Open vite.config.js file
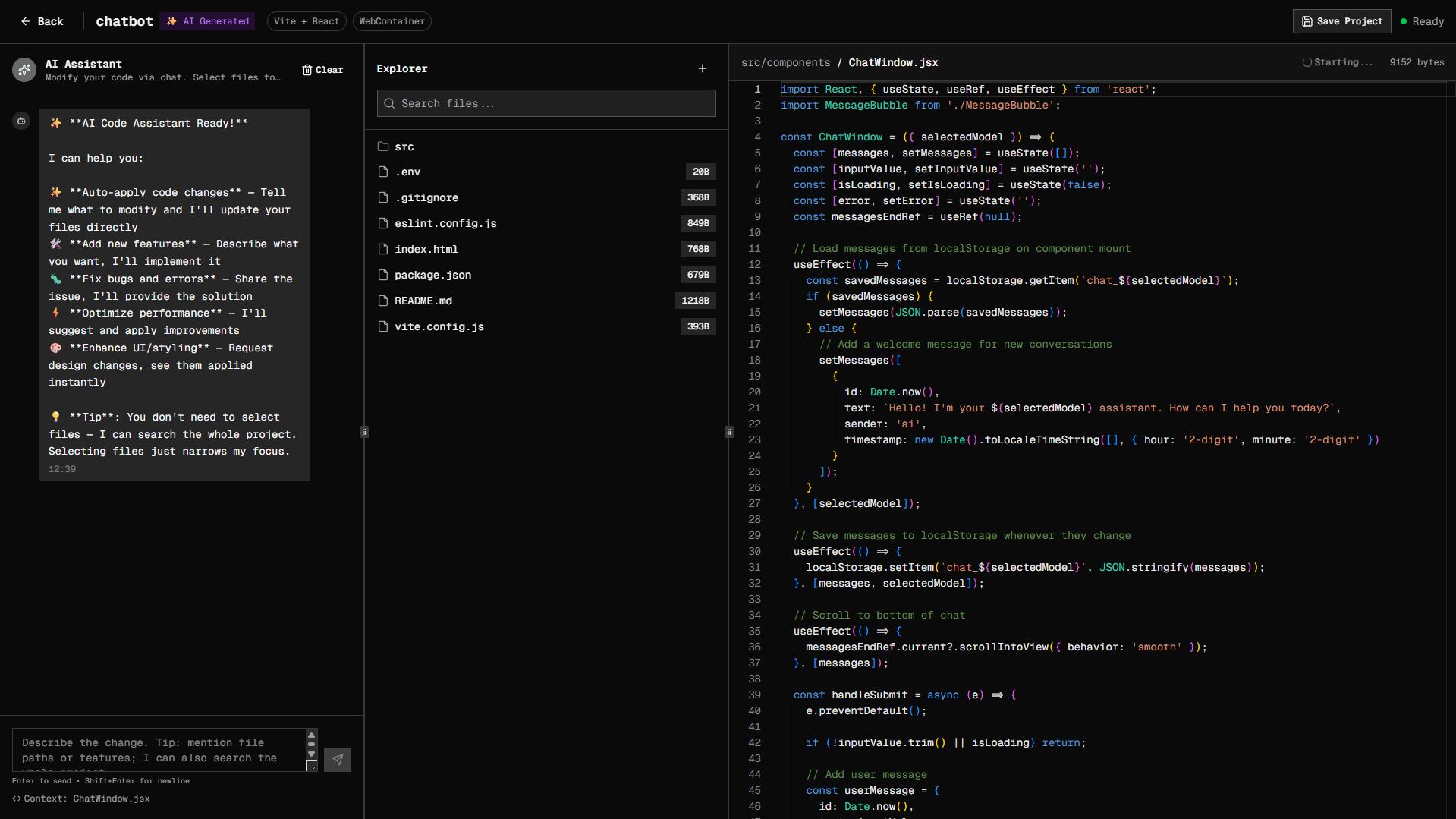 pos(439,327)
